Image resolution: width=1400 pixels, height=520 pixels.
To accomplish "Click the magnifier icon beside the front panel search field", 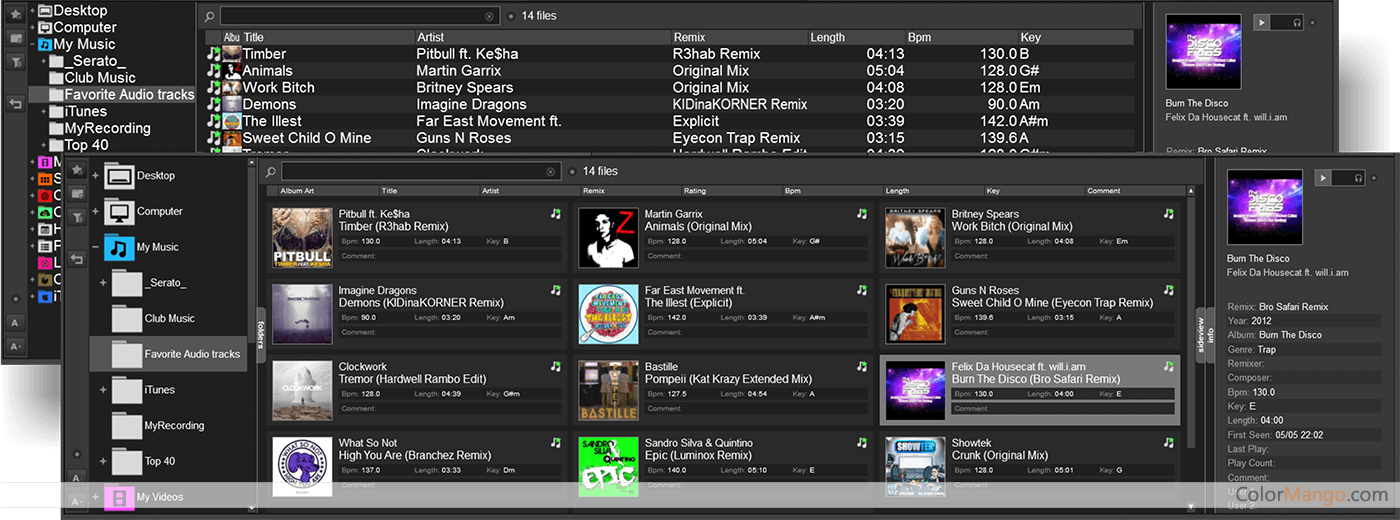I will 270,171.
